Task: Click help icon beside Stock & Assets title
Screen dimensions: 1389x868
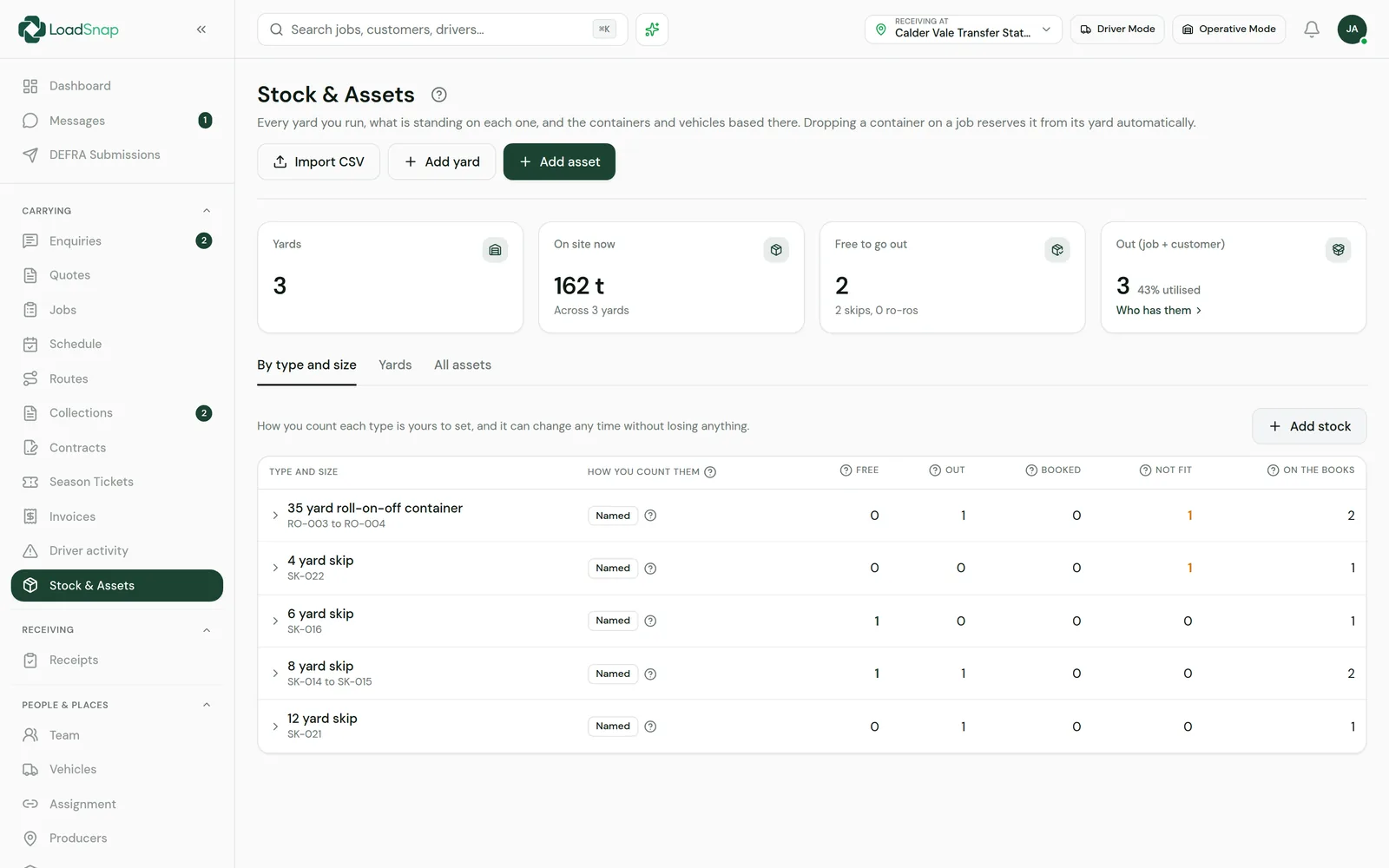Action: tap(439, 95)
